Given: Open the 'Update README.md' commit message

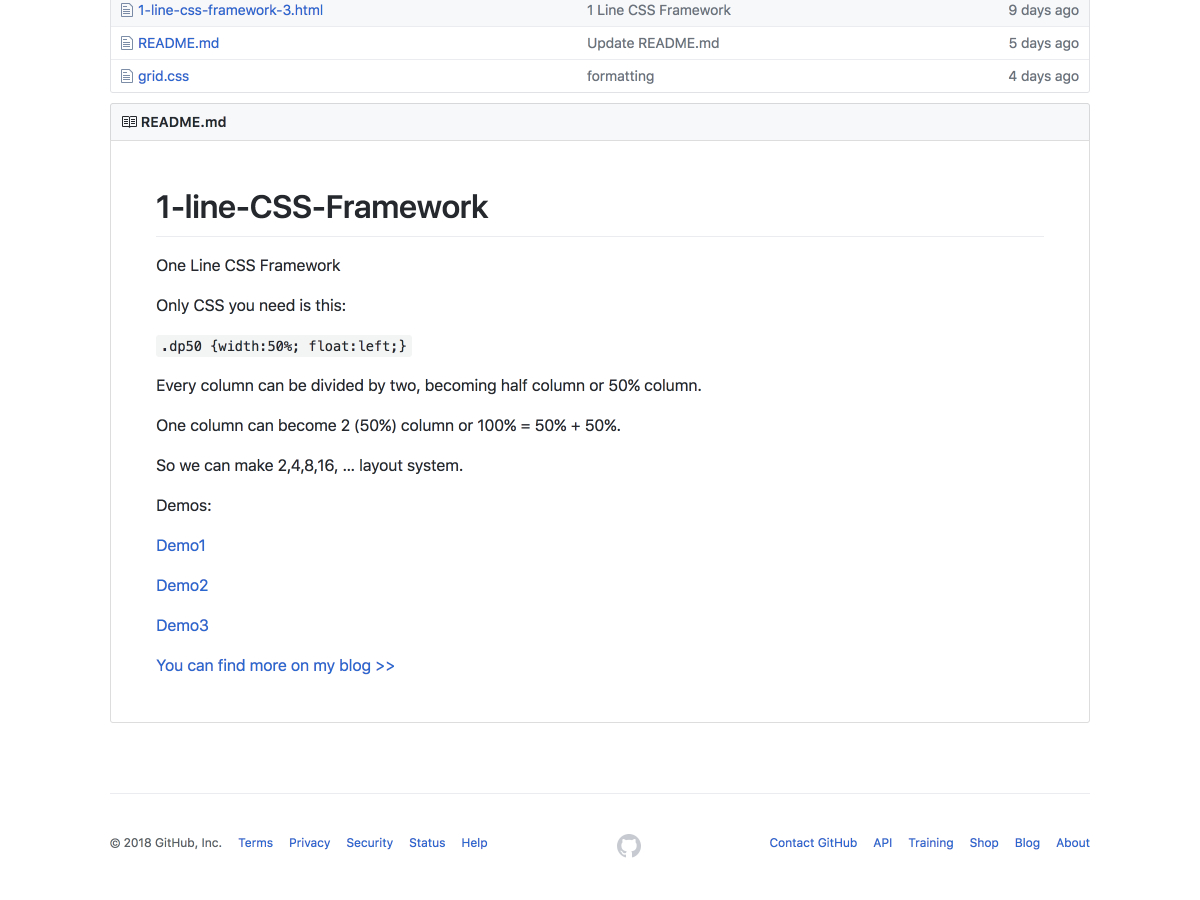Looking at the screenshot, I should tap(653, 43).
